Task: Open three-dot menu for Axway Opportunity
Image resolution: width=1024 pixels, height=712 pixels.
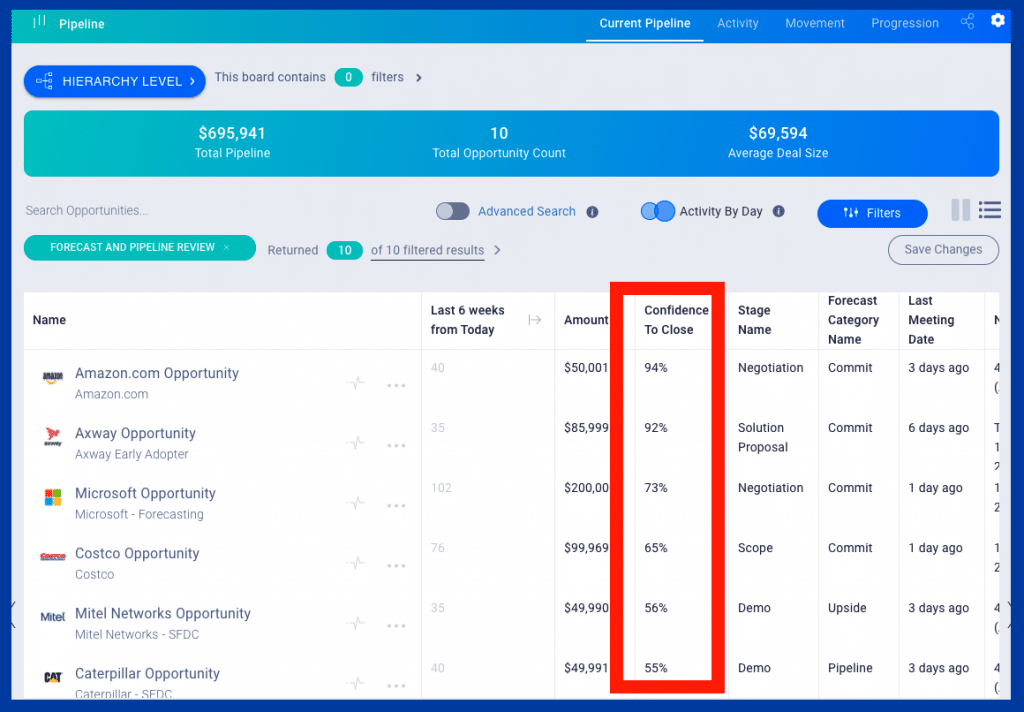Action: [x=396, y=445]
